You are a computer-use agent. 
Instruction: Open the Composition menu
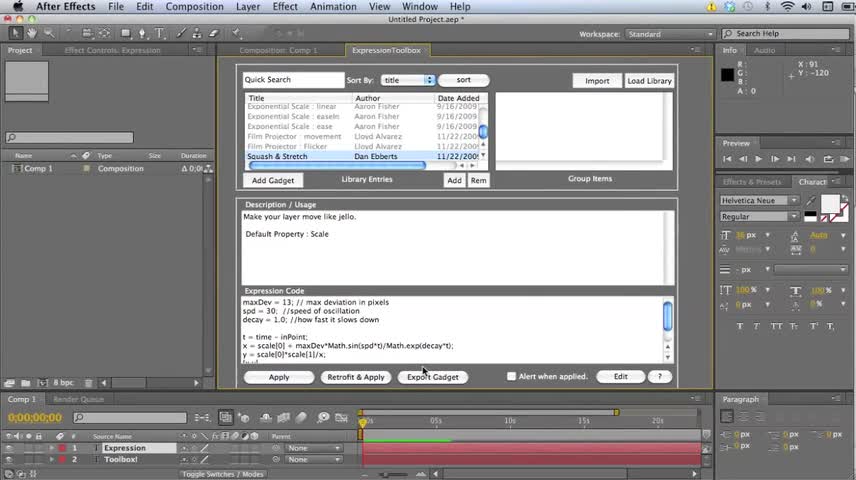[x=194, y=7]
